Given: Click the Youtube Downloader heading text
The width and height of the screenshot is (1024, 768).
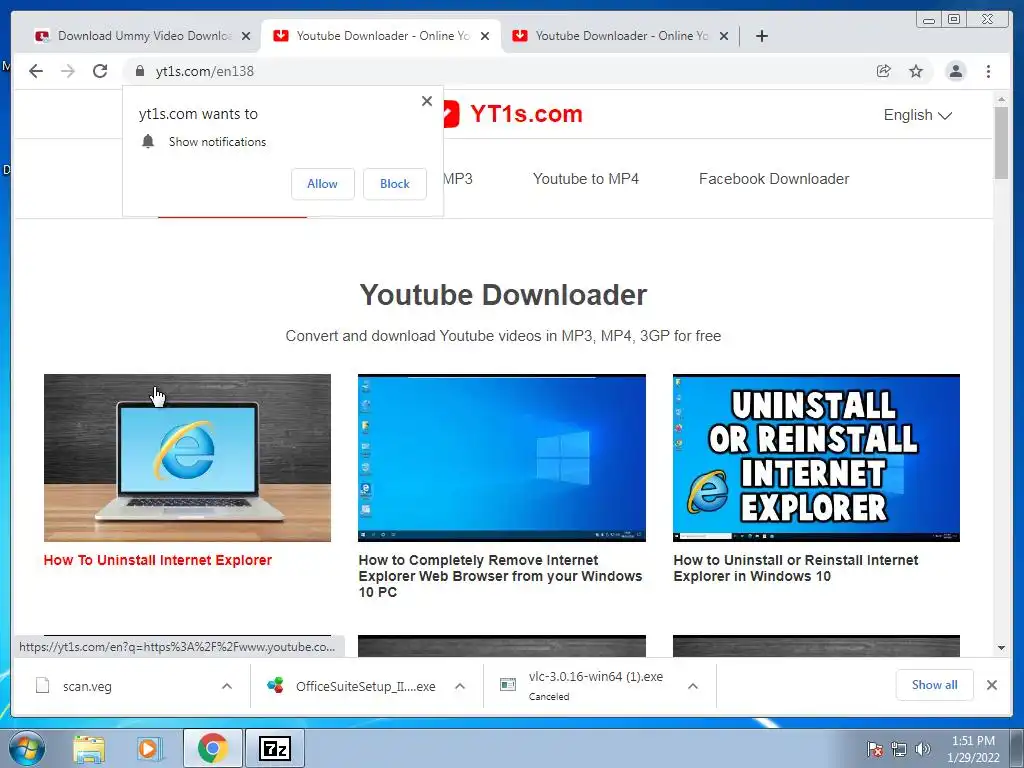Looking at the screenshot, I should click(x=503, y=295).
